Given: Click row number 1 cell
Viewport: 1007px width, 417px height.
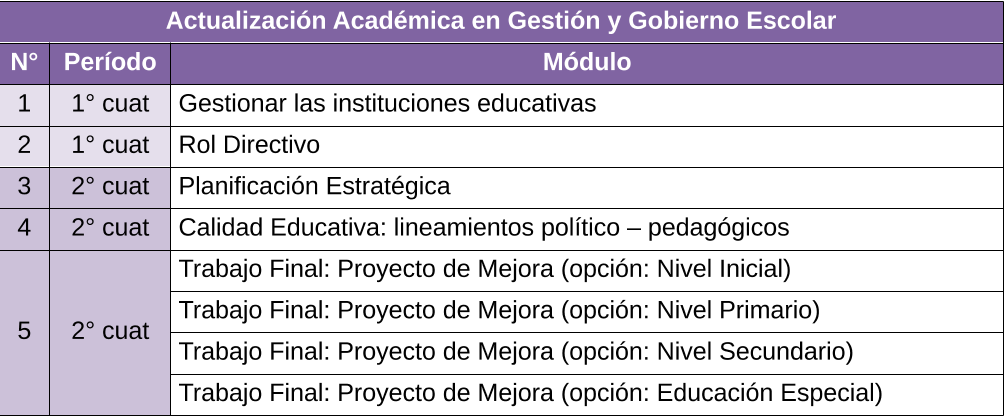Looking at the screenshot, I should [x=24, y=105].
